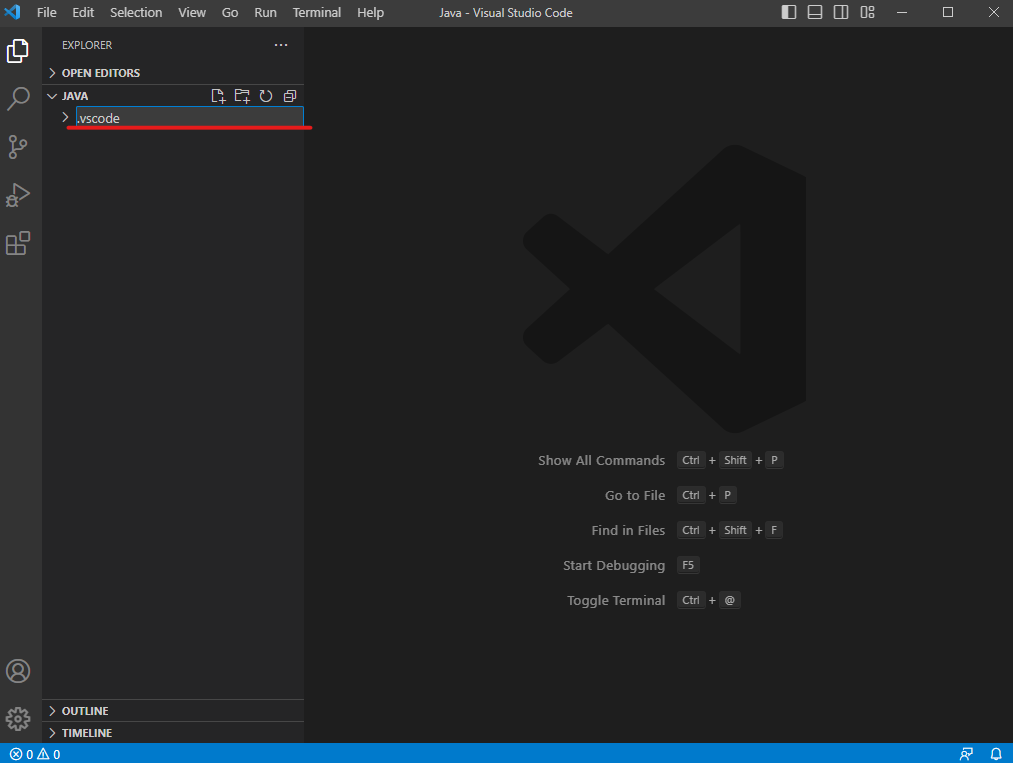Collapse all folders in explorer
The image size is (1013, 763).
[290, 96]
